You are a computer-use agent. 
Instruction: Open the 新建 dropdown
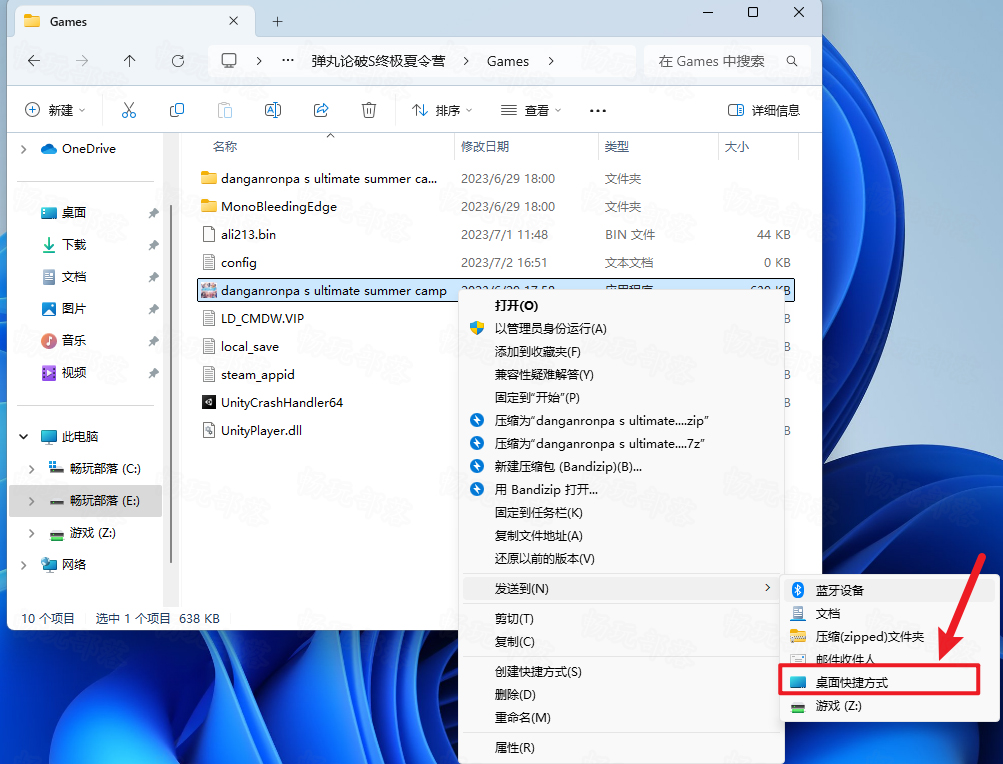55,110
